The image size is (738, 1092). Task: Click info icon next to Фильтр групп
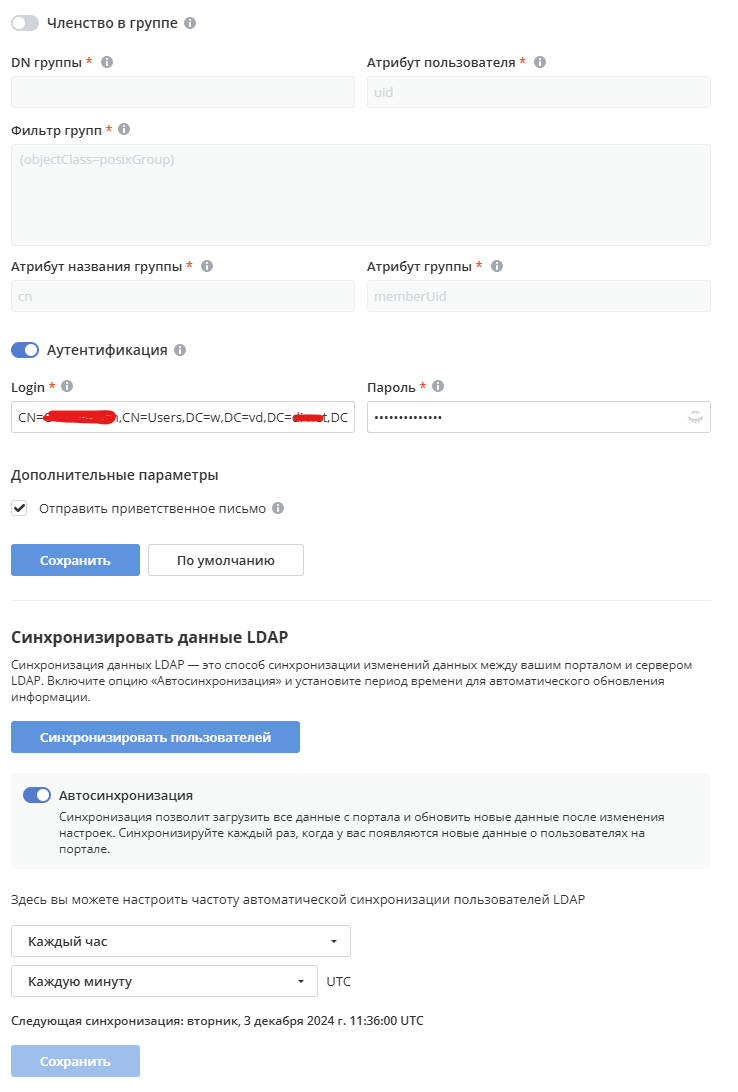click(x=124, y=130)
